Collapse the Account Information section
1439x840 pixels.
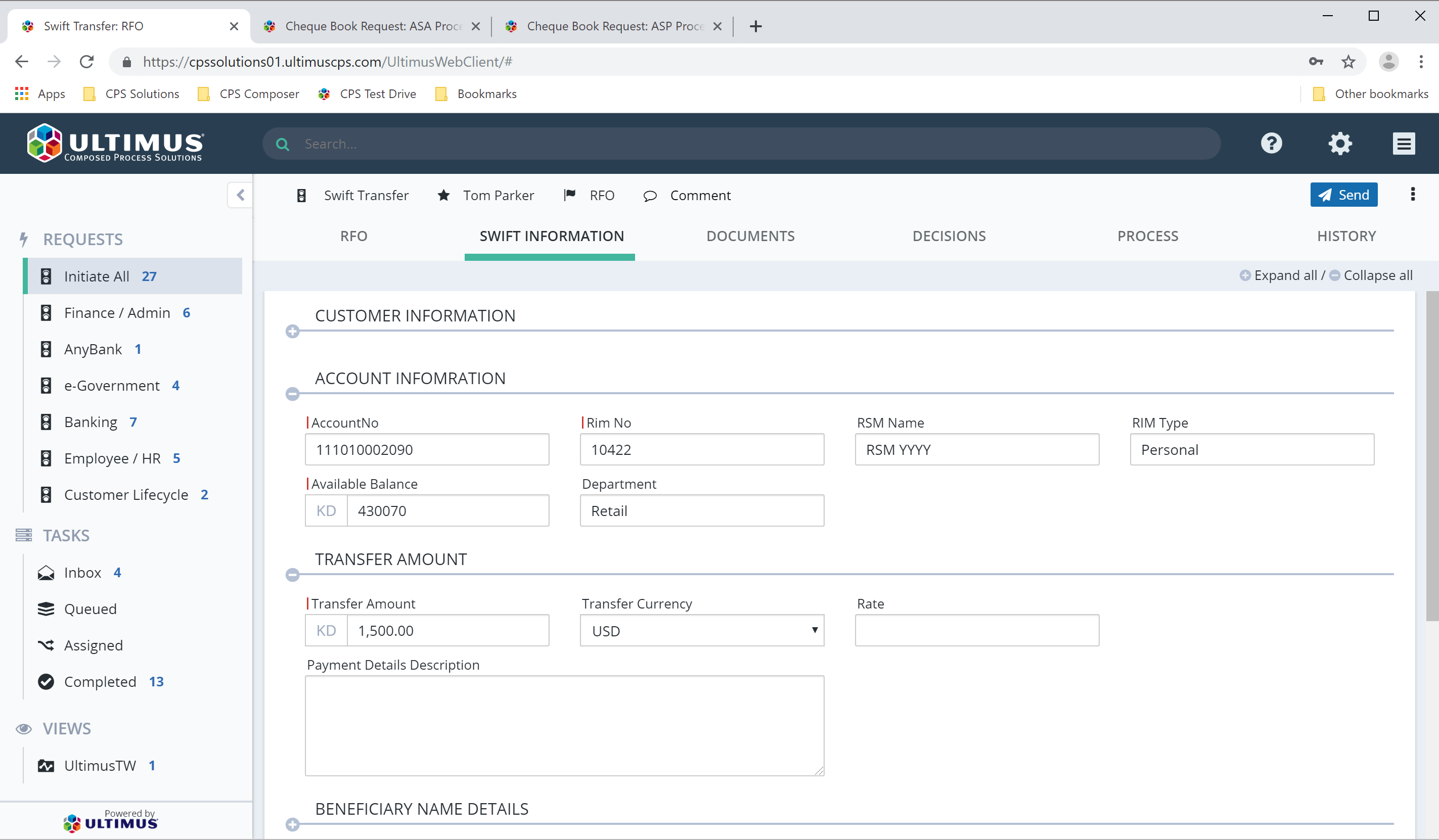[x=293, y=394]
